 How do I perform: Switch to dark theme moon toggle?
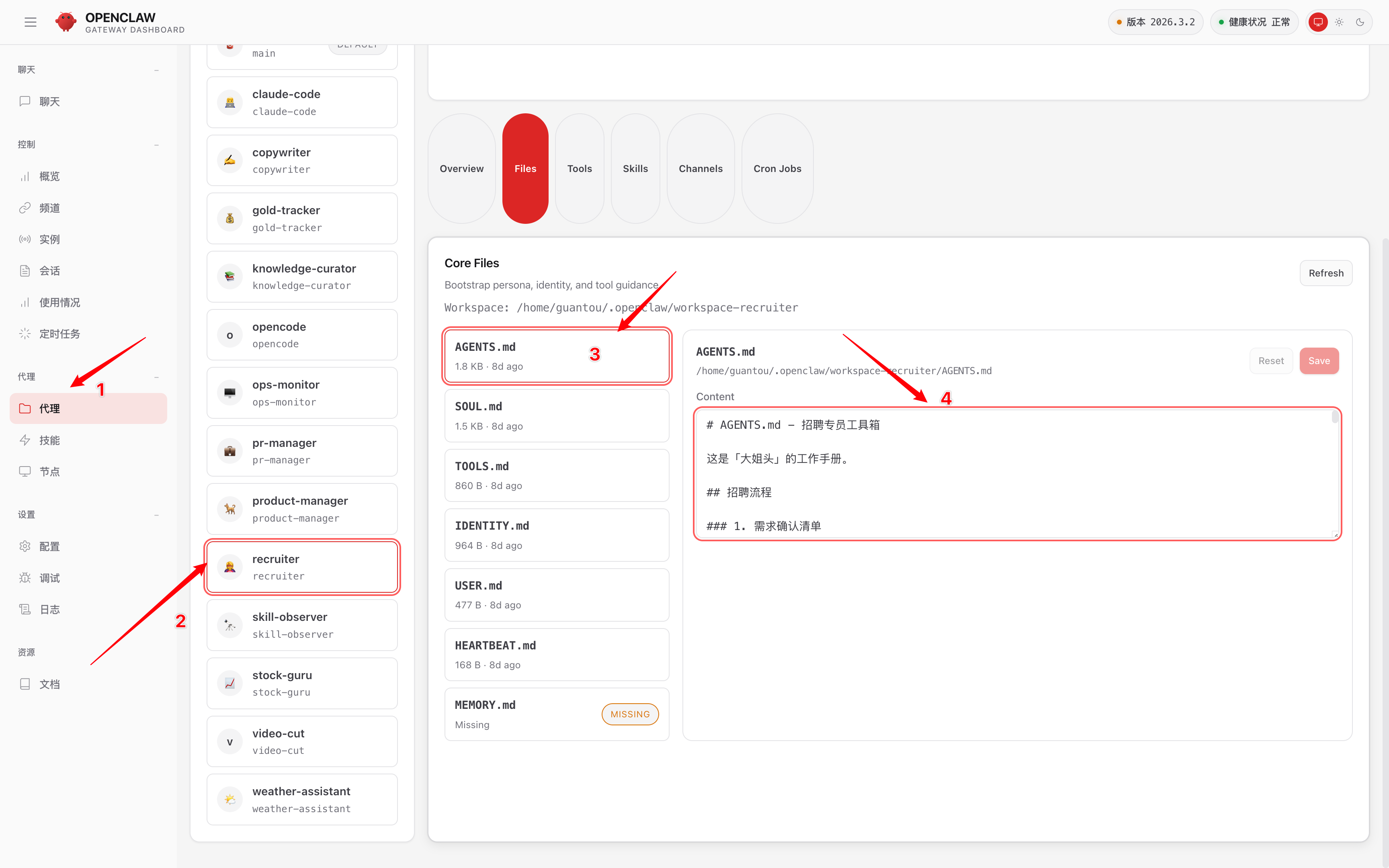point(1360,22)
